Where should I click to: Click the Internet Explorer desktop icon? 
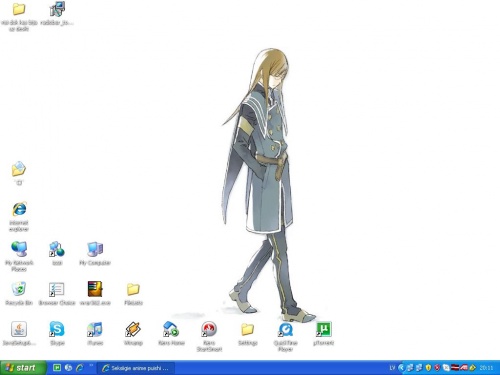[x=19, y=209]
